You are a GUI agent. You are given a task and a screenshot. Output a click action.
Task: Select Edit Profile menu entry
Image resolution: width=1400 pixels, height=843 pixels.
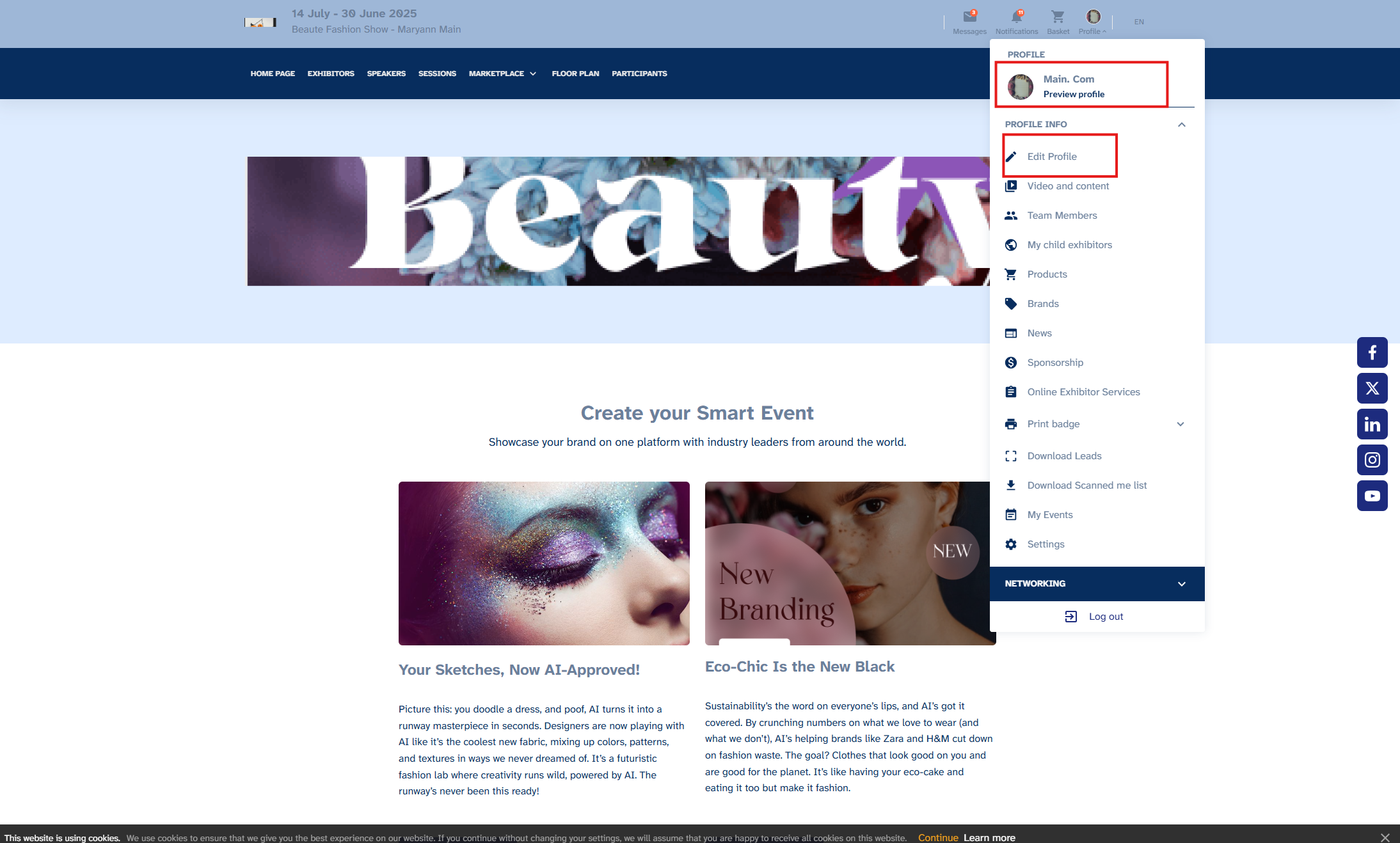(x=1051, y=157)
